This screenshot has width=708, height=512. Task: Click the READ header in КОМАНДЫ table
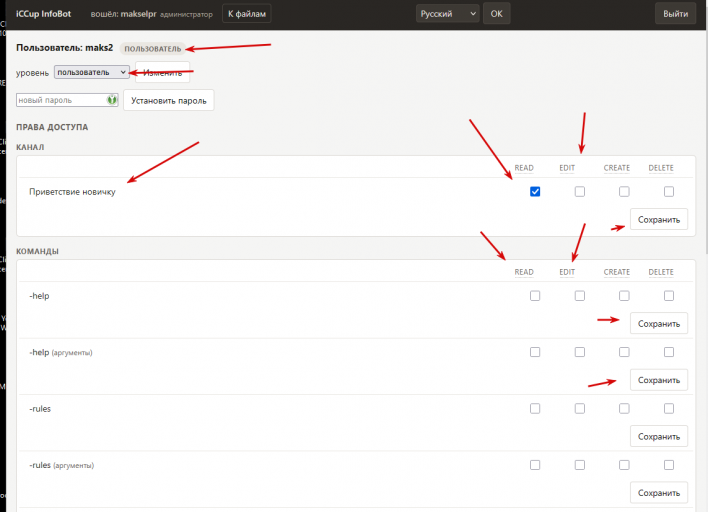(524, 272)
